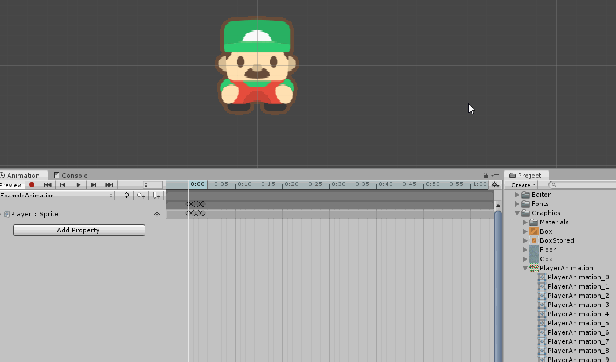Click the keyframe diamond beside Player : Sprite
Viewport: 616px width, 362px height.
click(157, 214)
